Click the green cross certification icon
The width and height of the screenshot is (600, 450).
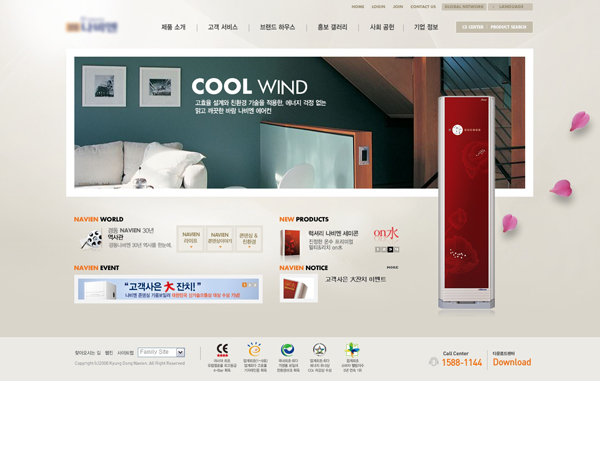[352, 349]
